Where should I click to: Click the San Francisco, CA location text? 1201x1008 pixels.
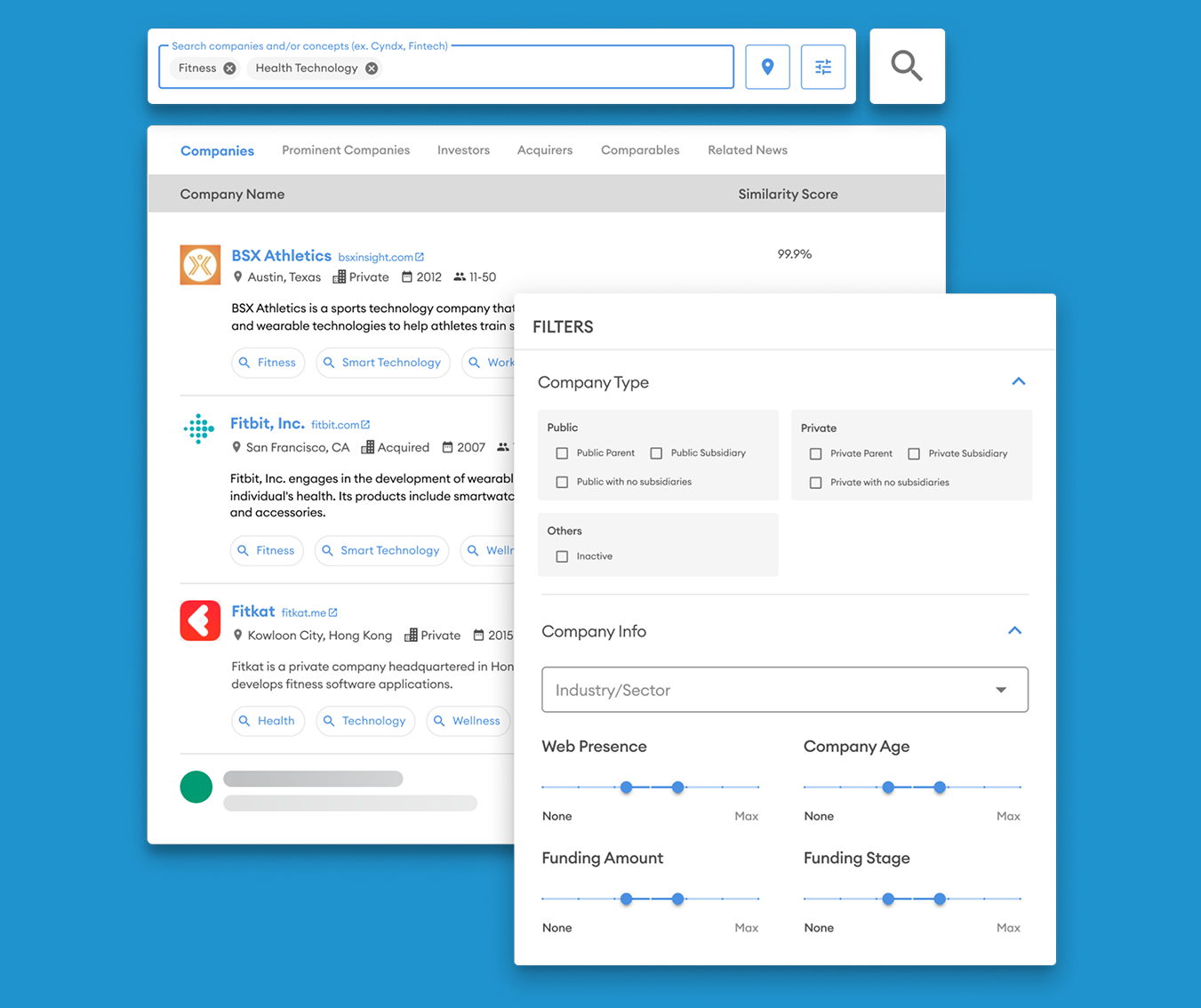298,447
